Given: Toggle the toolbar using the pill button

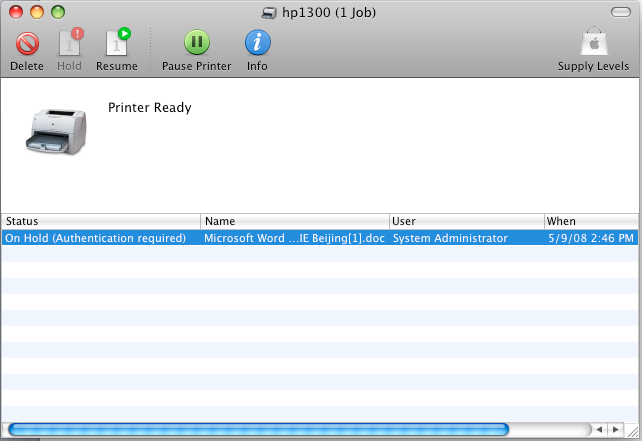Looking at the screenshot, I should (621, 12).
